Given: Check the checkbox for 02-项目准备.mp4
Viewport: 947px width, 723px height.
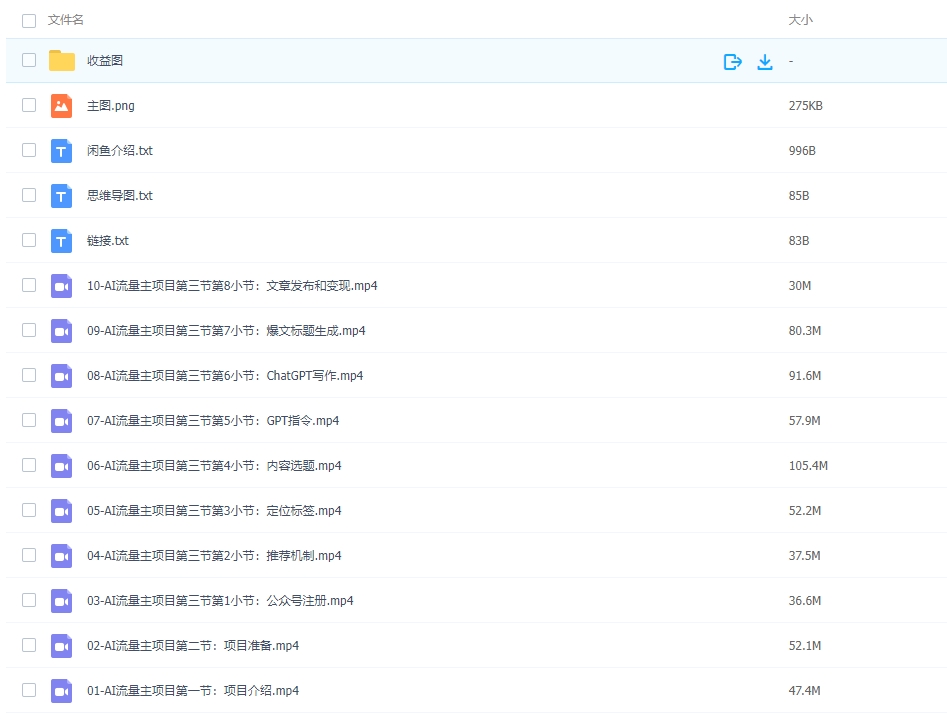Looking at the screenshot, I should [x=28, y=645].
